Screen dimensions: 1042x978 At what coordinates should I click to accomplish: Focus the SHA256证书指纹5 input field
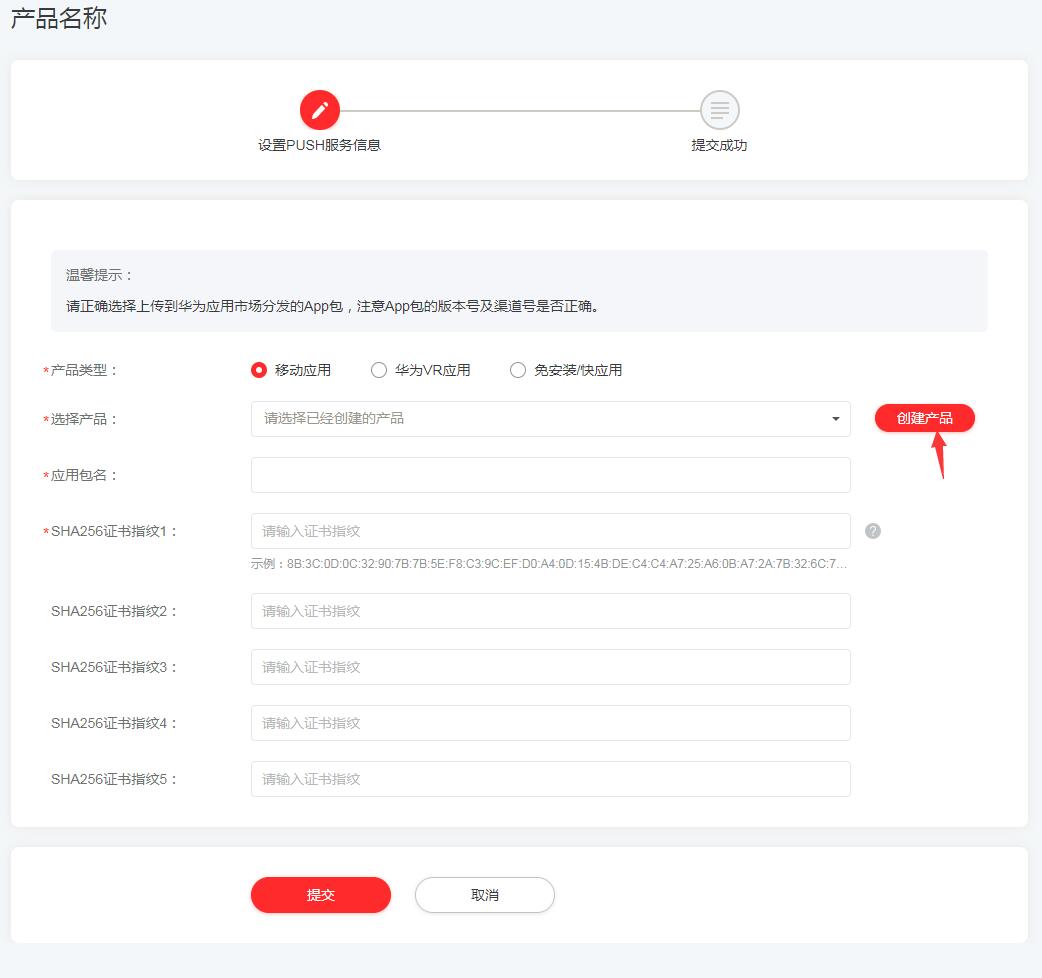point(550,779)
